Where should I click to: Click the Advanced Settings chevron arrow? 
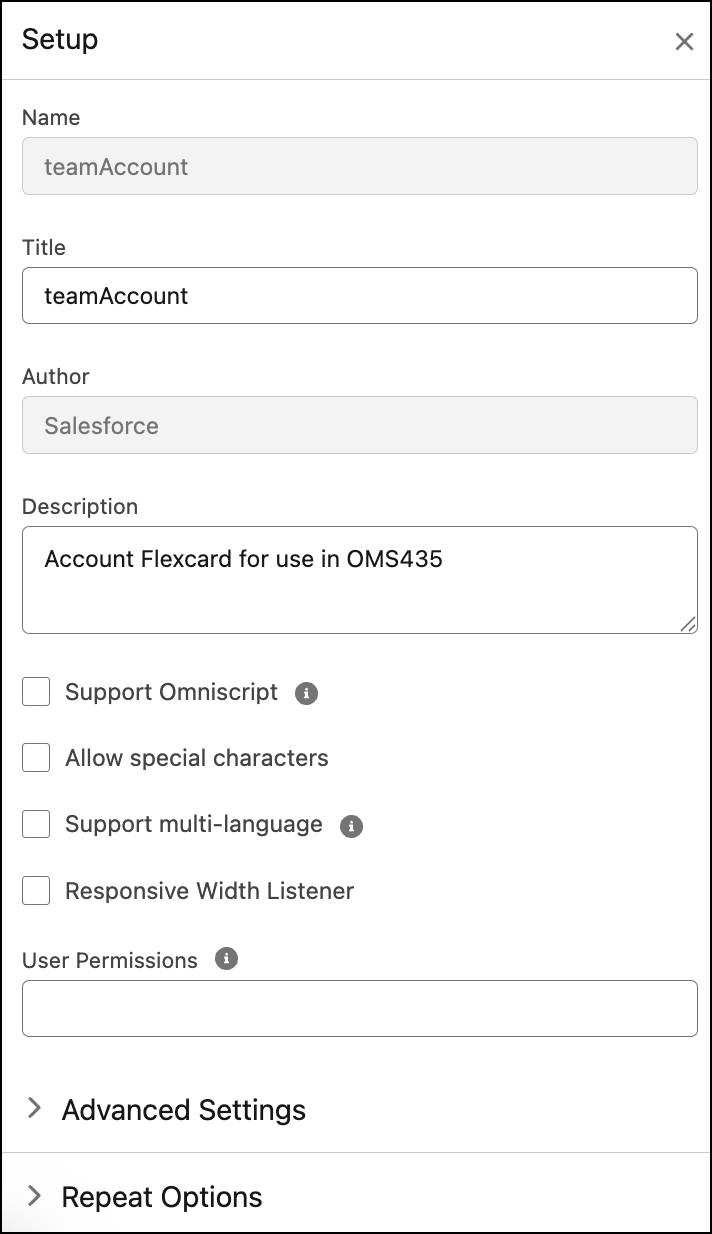point(35,1108)
